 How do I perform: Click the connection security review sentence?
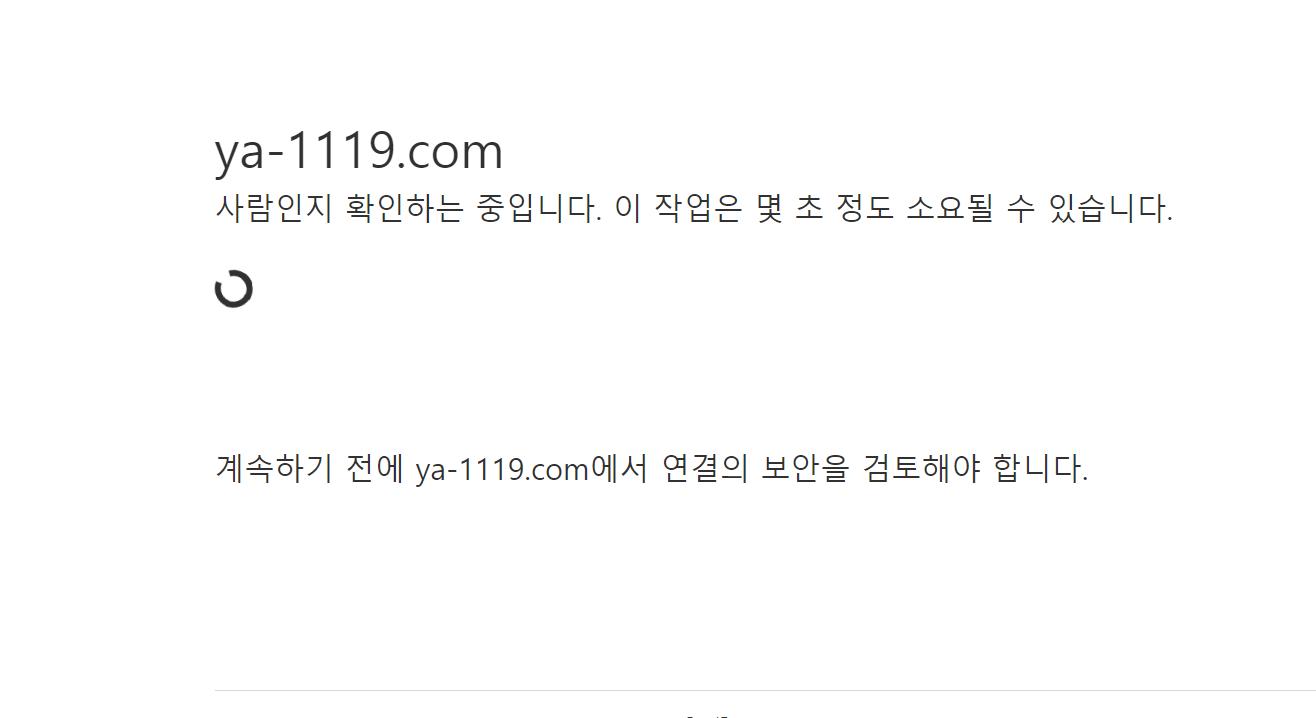coord(652,468)
